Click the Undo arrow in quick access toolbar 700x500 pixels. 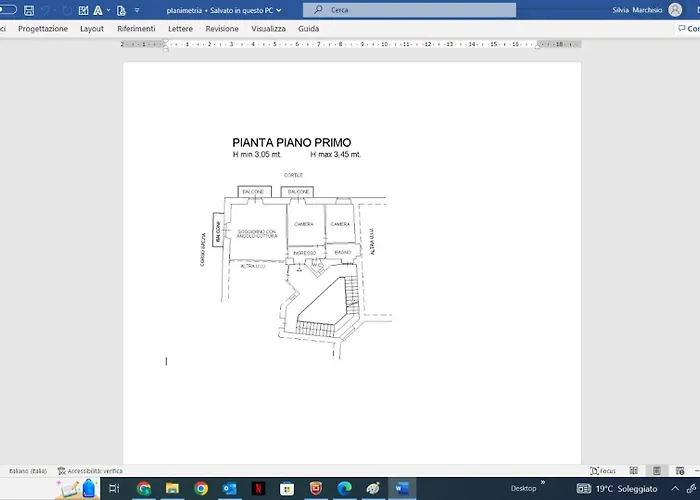pos(46,9)
